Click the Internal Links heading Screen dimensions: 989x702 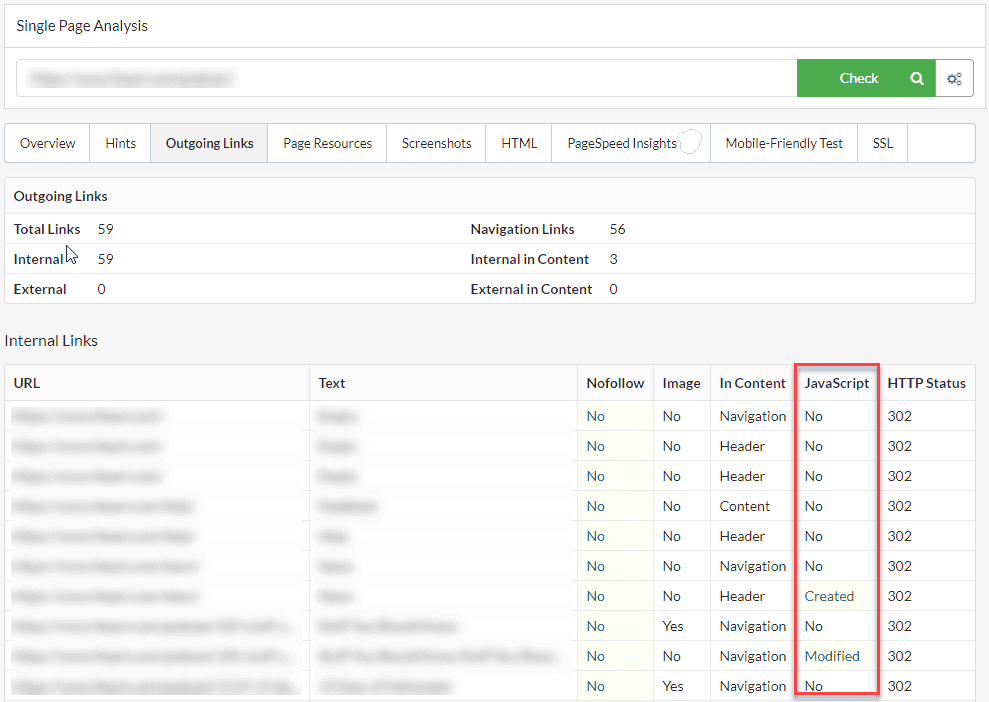click(51, 341)
